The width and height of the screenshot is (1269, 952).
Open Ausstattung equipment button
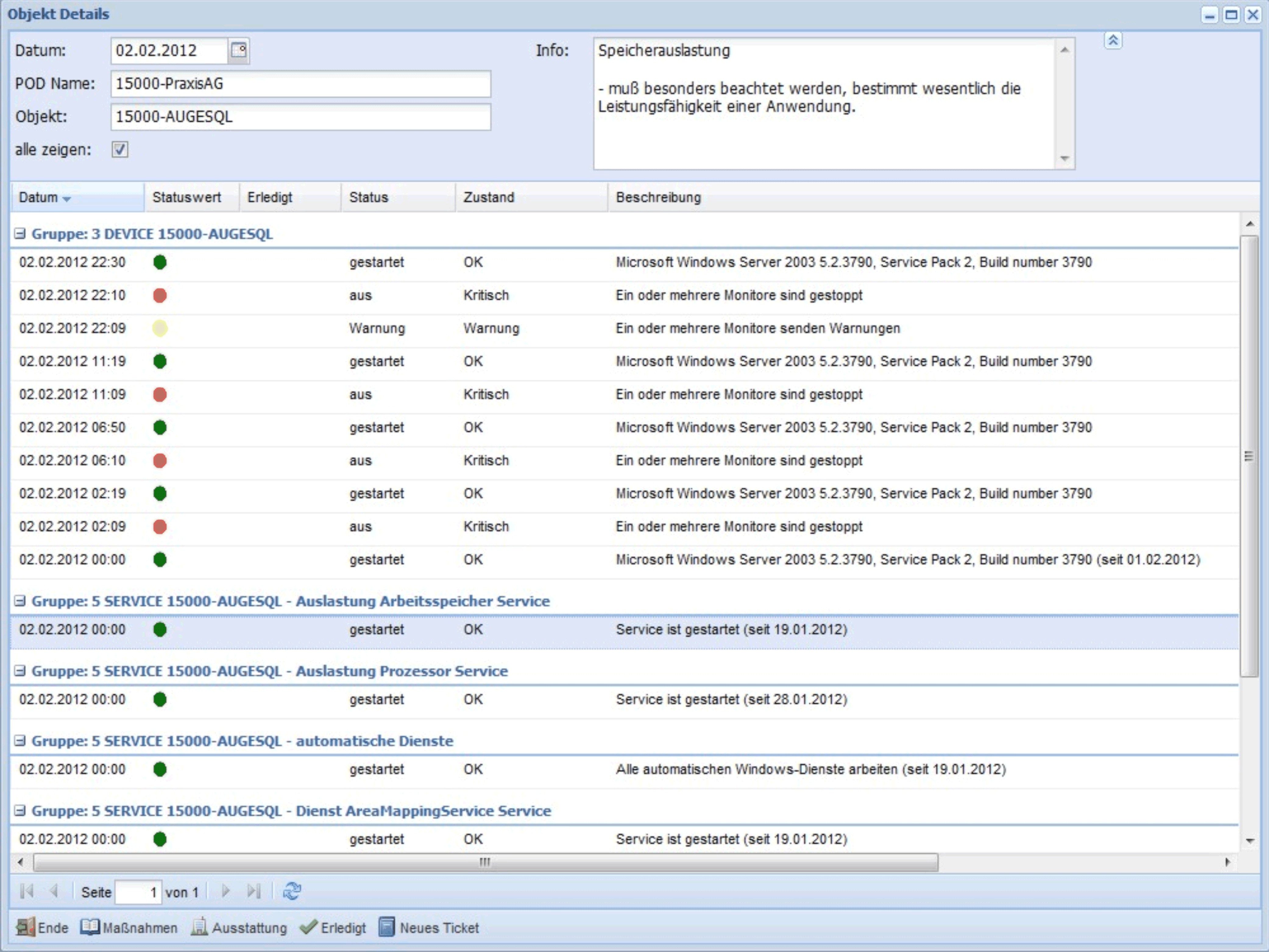point(239,927)
